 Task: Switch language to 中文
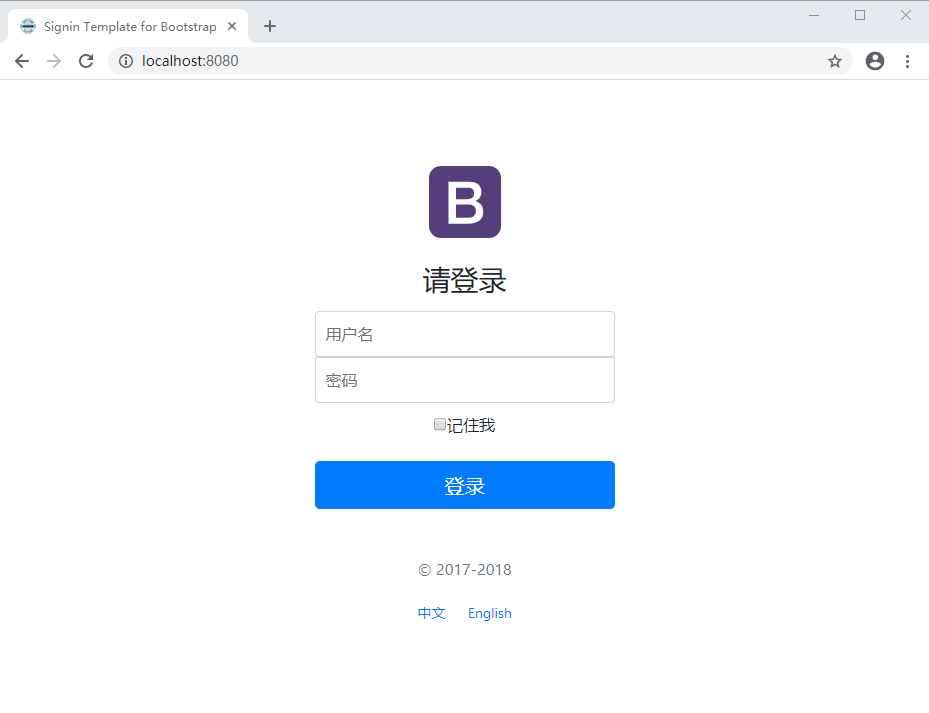431,613
